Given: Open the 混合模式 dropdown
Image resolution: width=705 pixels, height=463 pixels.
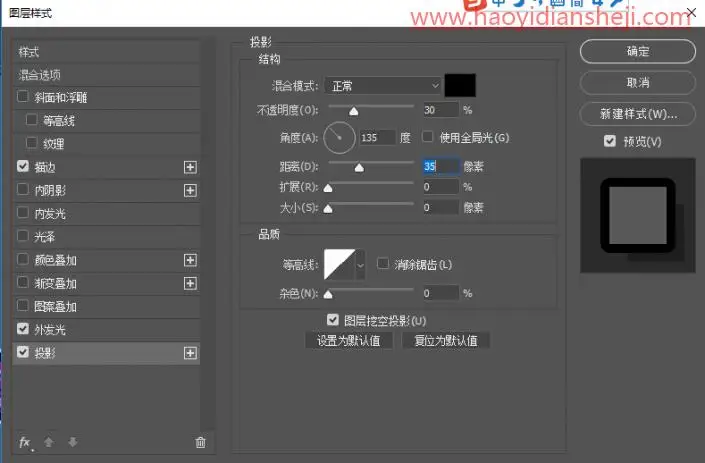Looking at the screenshot, I should click(383, 85).
